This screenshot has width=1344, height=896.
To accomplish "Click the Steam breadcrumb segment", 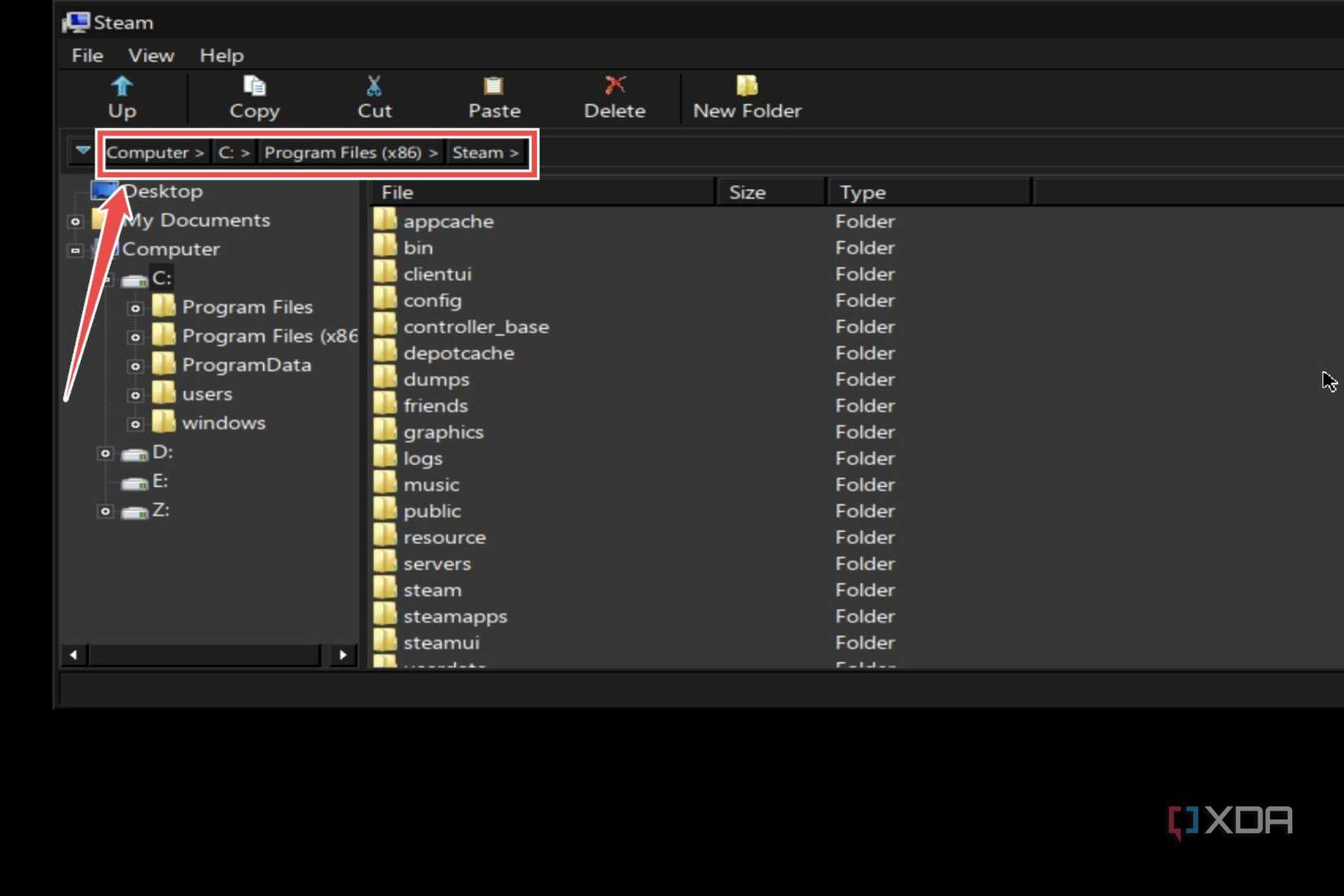I will click(485, 152).
